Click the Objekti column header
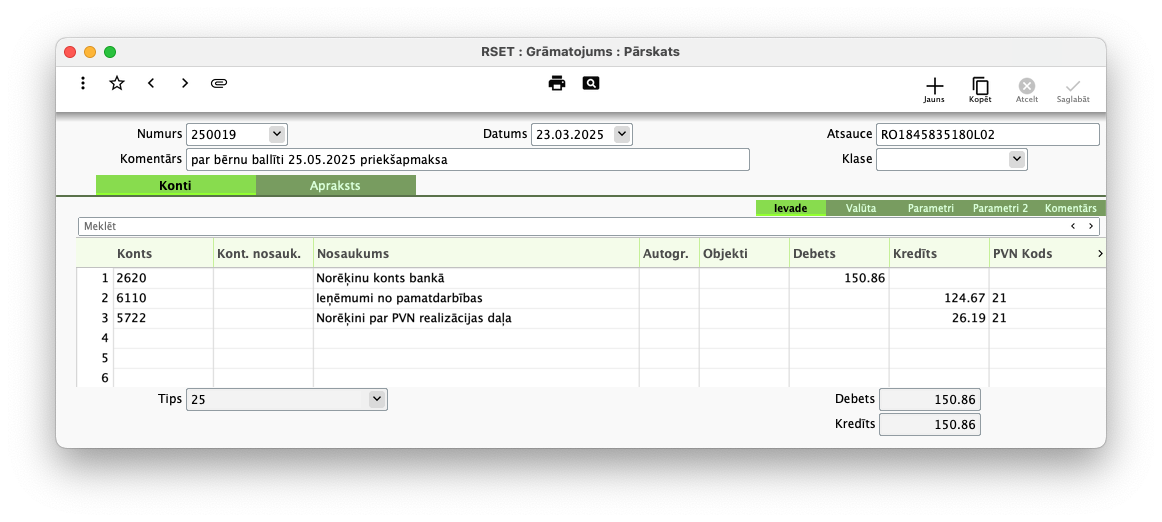This screenshot has width=1162, height=522. 745,254
